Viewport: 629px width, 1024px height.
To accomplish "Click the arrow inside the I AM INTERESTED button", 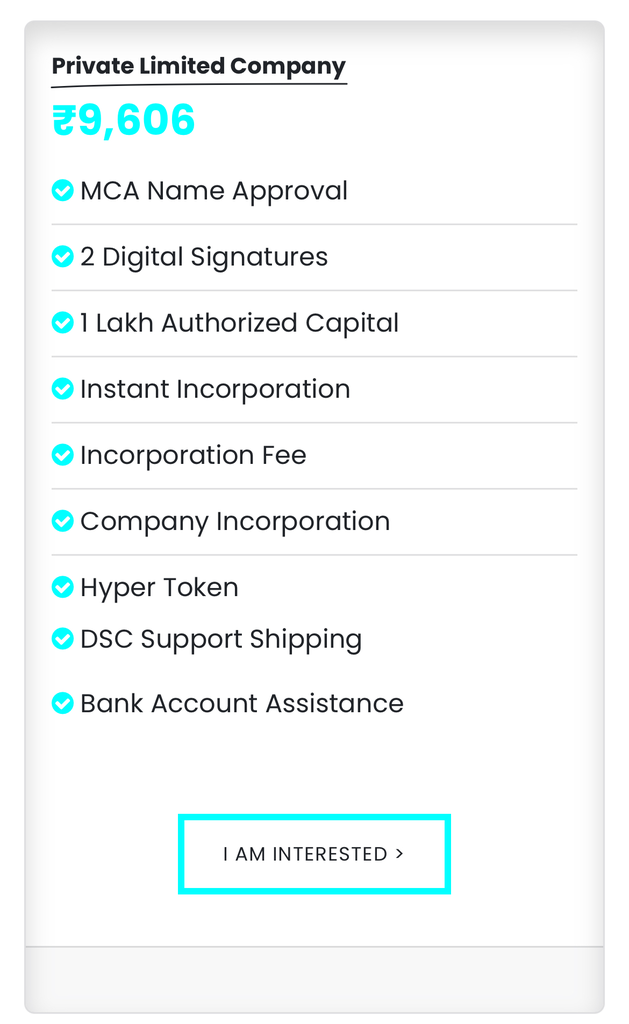I will tap(400, 854).
